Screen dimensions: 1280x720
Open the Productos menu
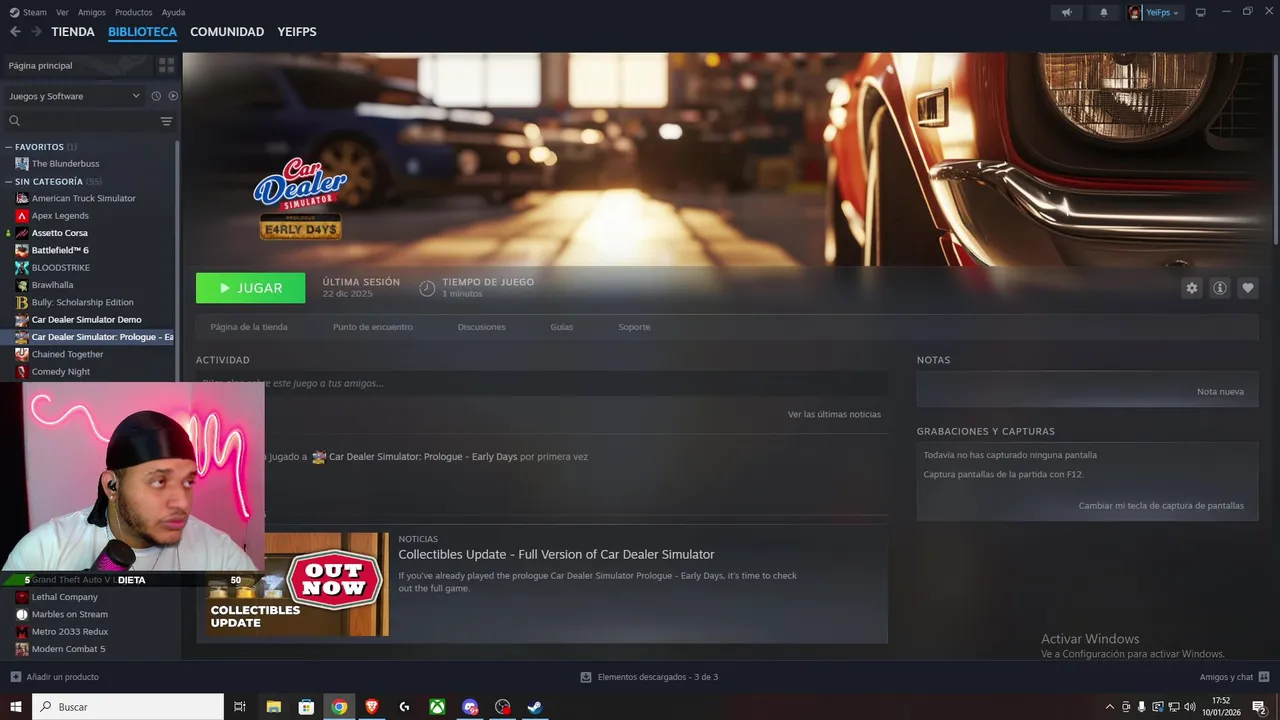click(134, 12)
